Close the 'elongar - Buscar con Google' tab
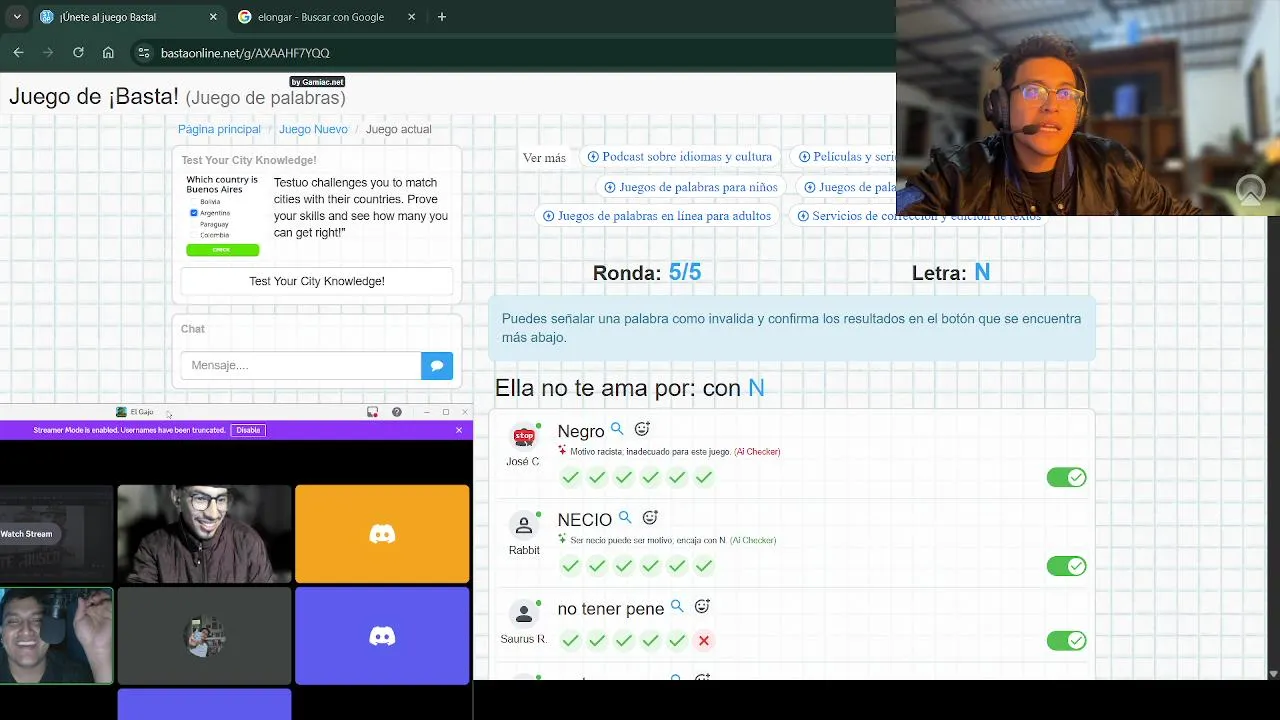1280x720 pixels. [x=412, y=17]
